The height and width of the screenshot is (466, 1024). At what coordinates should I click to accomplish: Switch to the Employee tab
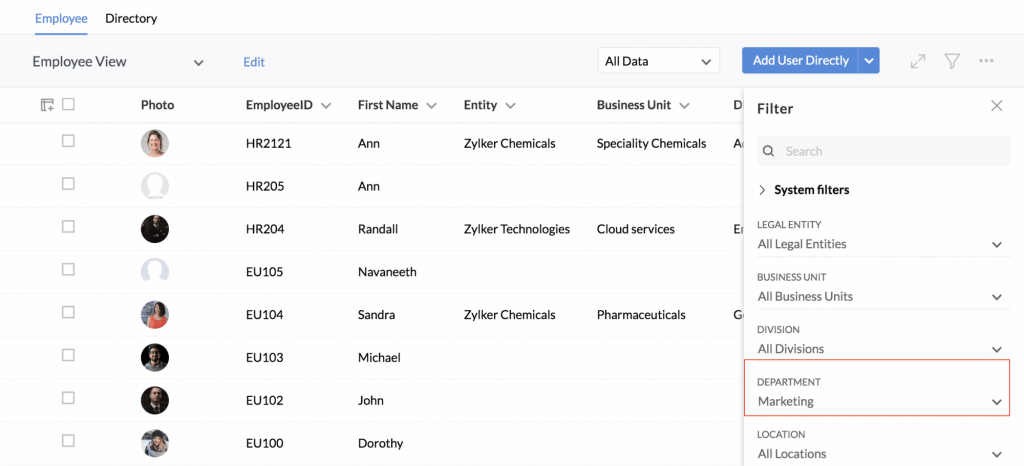(x=61, y=18)
